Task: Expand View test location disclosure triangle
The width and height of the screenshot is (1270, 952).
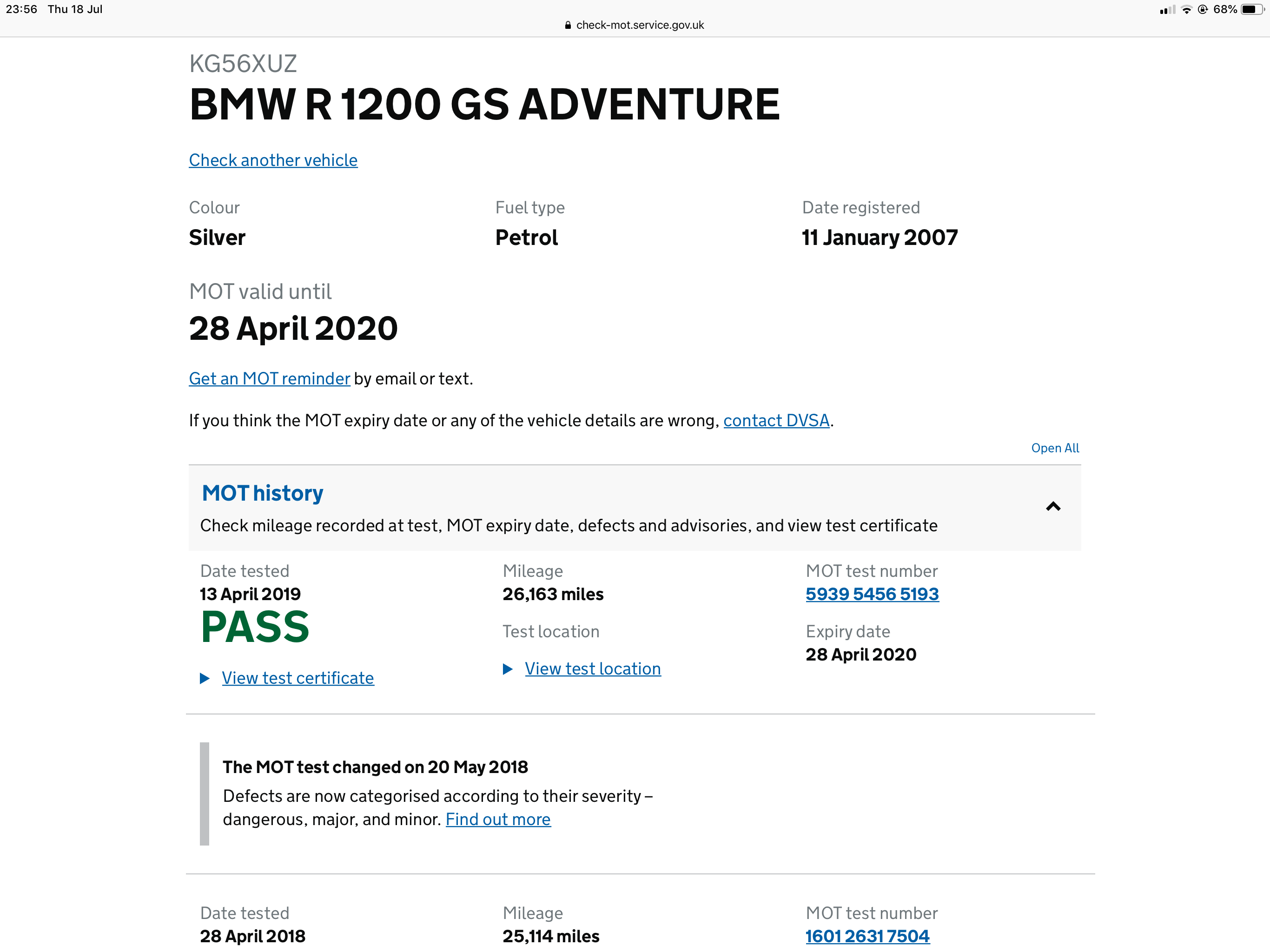Action: 508,669
